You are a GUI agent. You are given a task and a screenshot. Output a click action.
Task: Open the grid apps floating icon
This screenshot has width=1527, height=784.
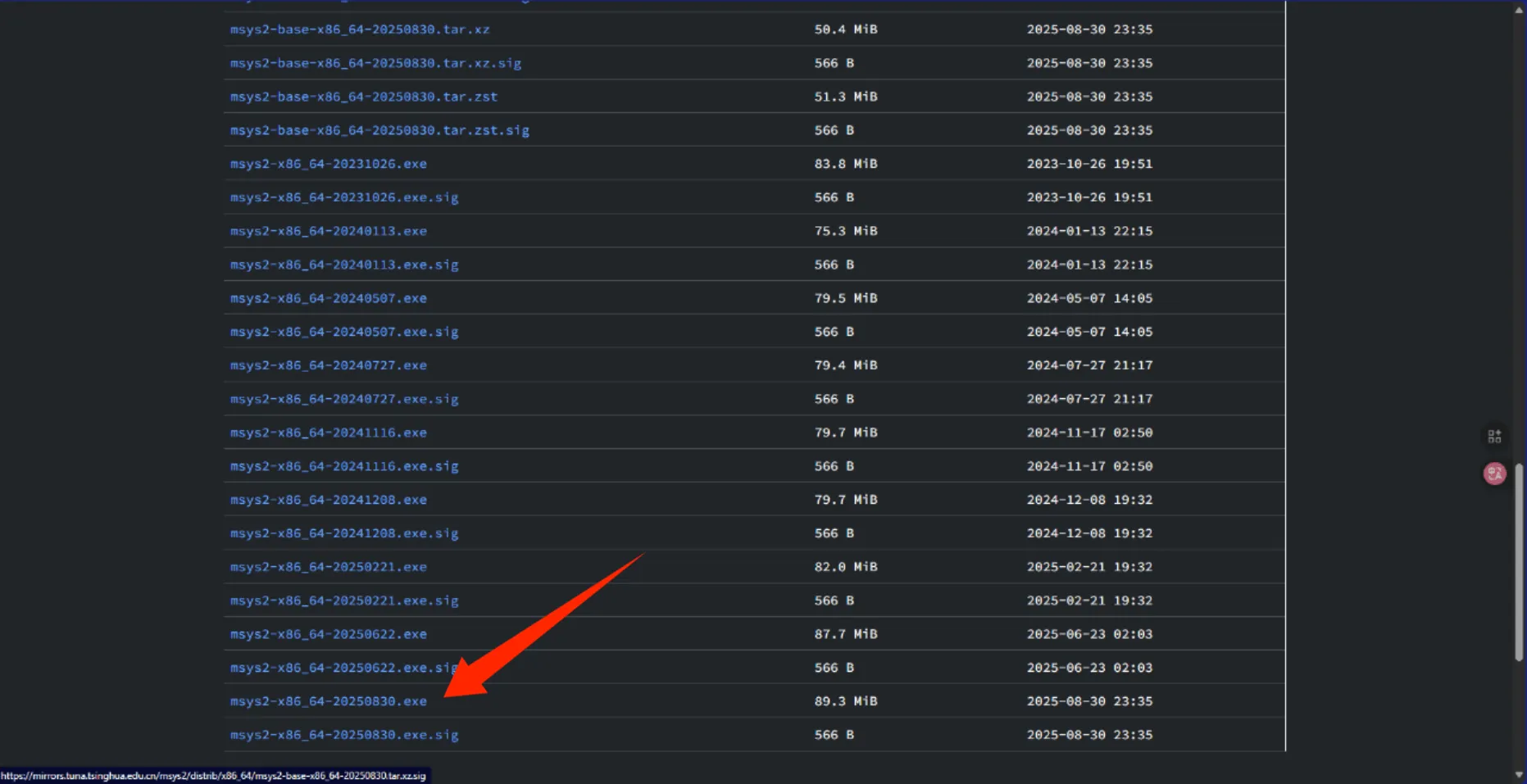pos(1494,437)
